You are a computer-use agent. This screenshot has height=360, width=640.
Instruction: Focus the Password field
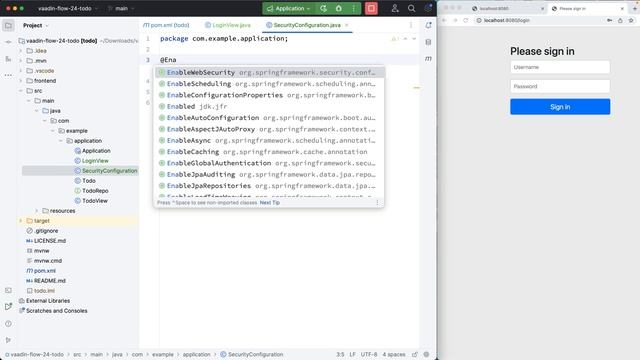tap(560, 87)
